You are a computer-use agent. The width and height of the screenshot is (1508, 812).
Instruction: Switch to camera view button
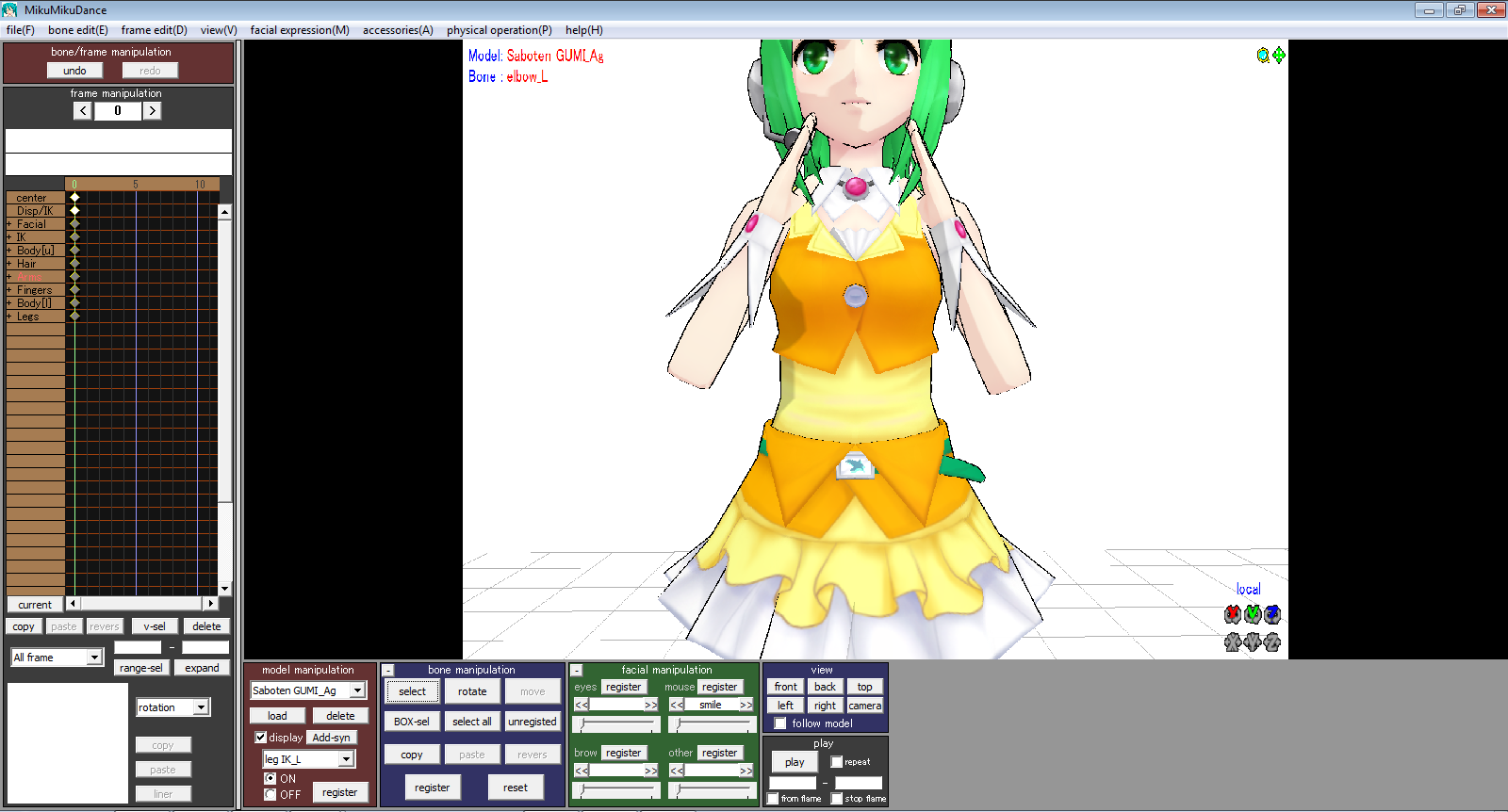[865, 706]
